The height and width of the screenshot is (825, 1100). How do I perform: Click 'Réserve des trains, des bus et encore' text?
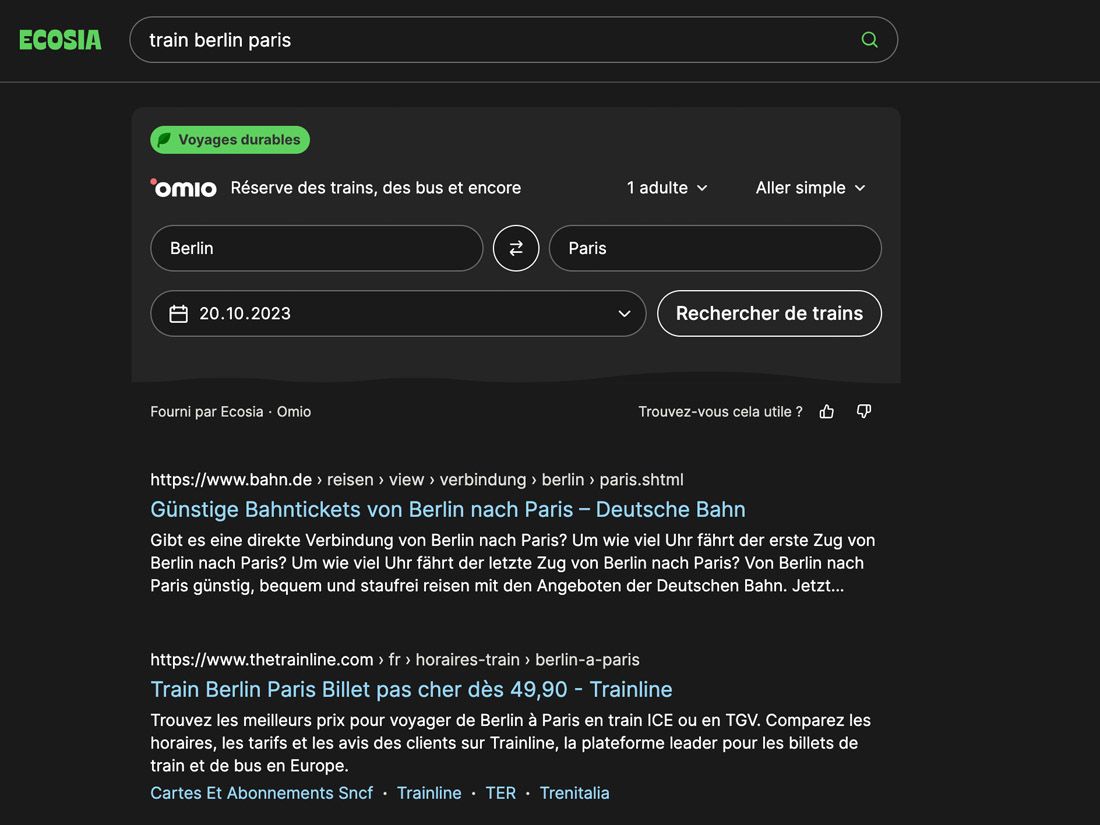[376, 188]
